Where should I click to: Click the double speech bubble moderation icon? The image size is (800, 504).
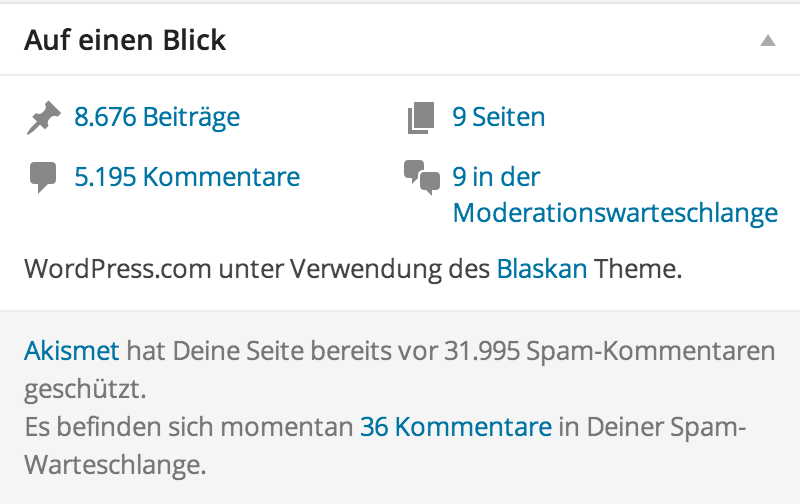pos(422,177)
